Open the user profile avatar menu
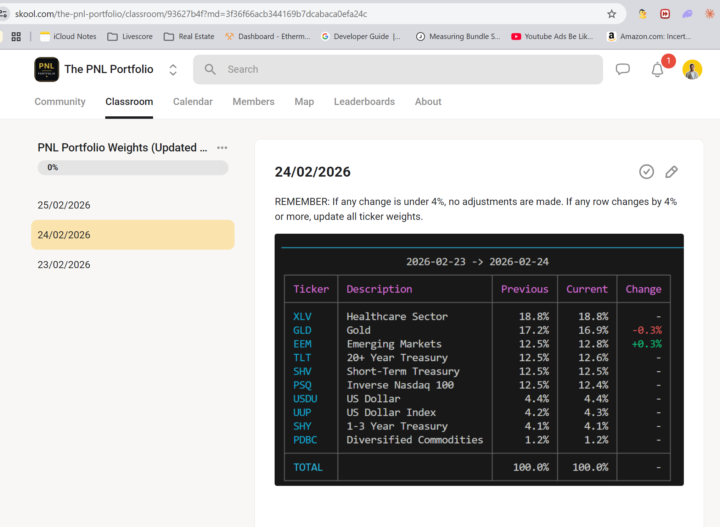This screenshot has width=720, height=527. point(692,69)
